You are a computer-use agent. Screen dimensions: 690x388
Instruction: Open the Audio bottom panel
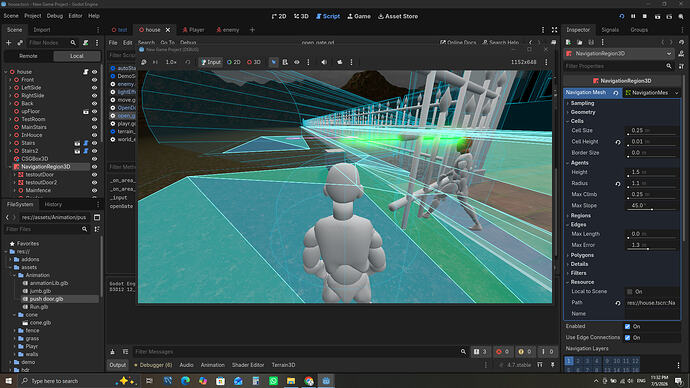tap(186, 365)
